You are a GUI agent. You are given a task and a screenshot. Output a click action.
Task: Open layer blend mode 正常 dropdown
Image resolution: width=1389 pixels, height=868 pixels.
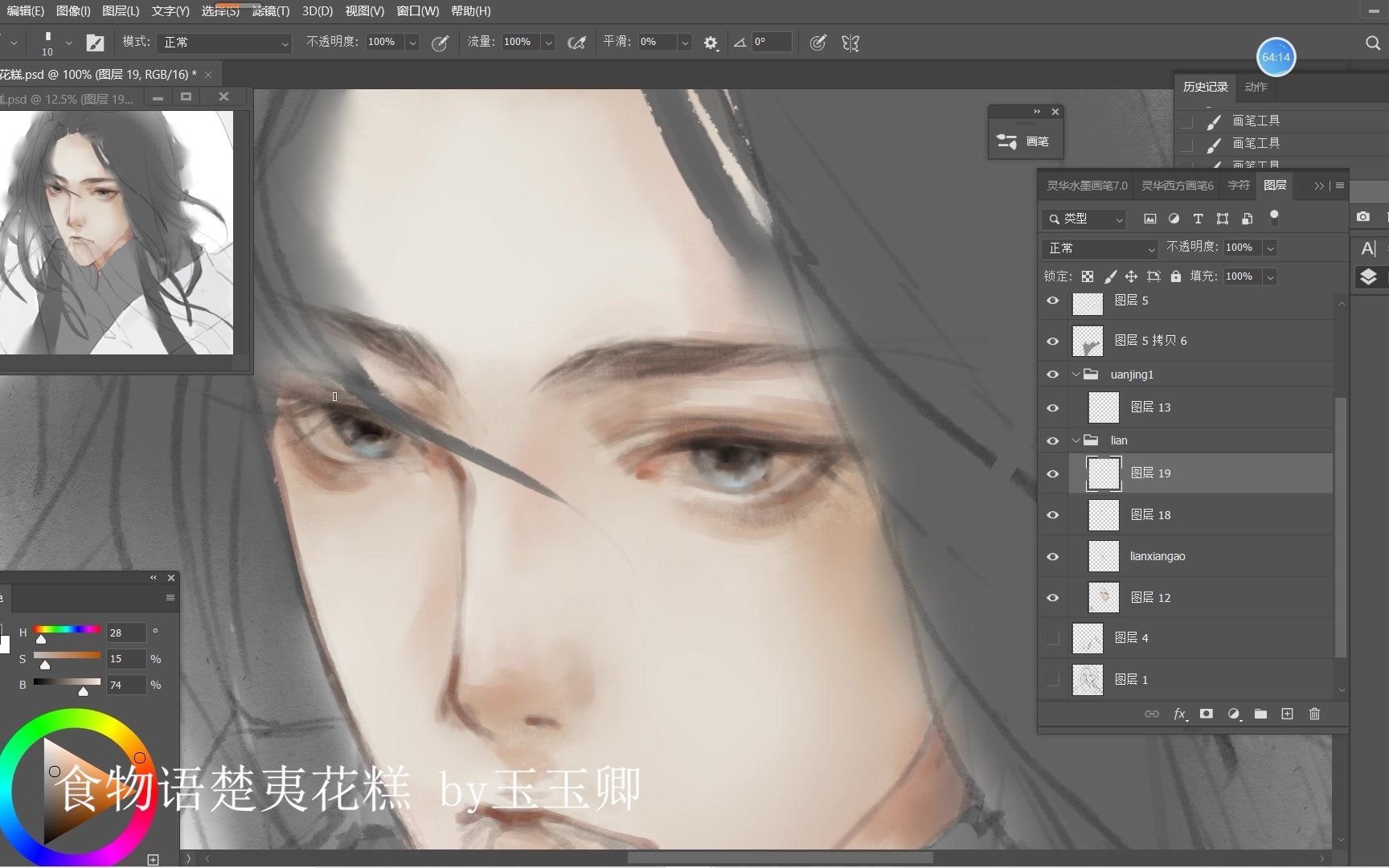[1100, 248]
